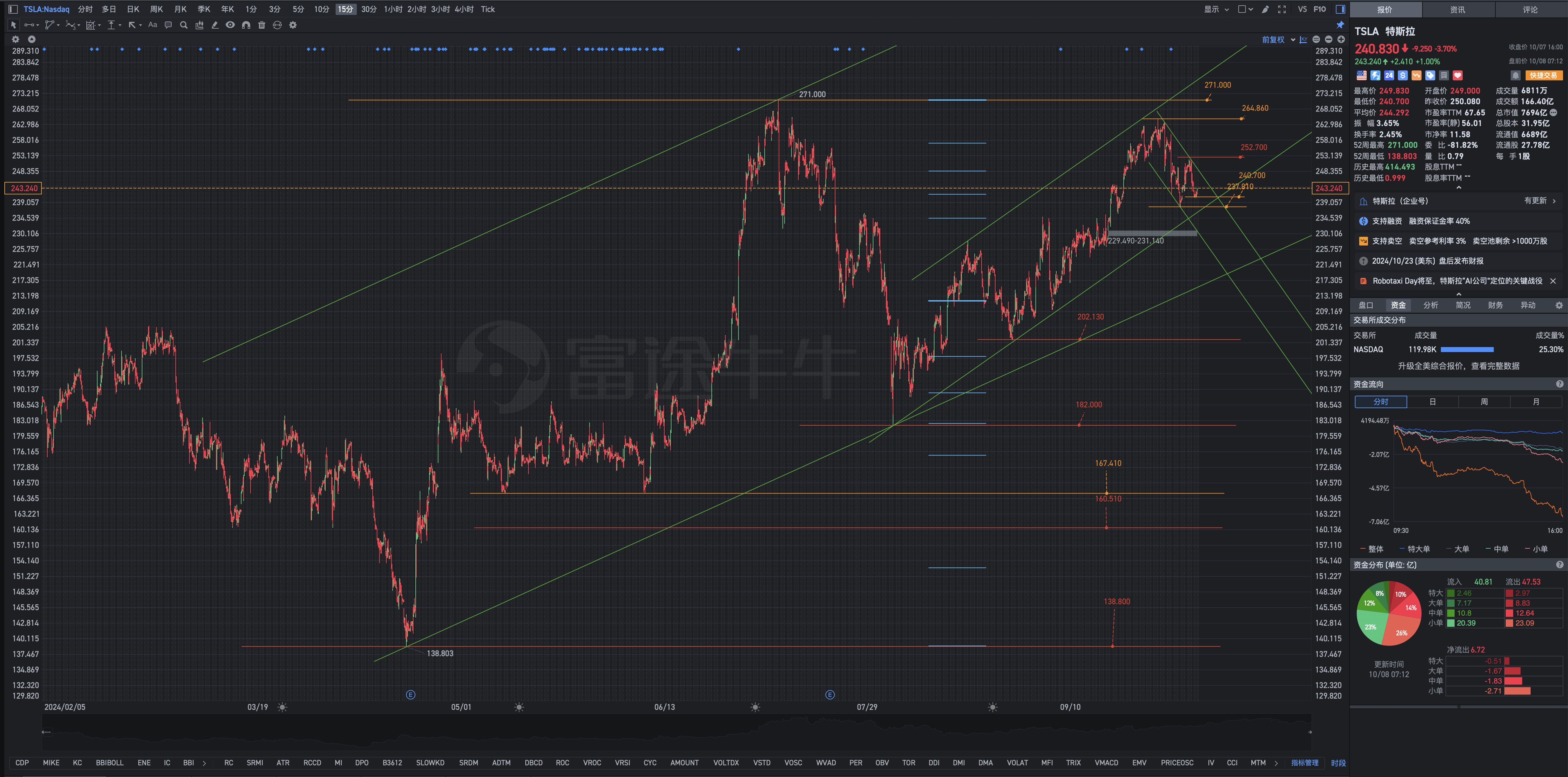The height and width of the screenshot is (777, 1568).
Task: Open the 盘口 order book tab
Action: coord(1366,305)
